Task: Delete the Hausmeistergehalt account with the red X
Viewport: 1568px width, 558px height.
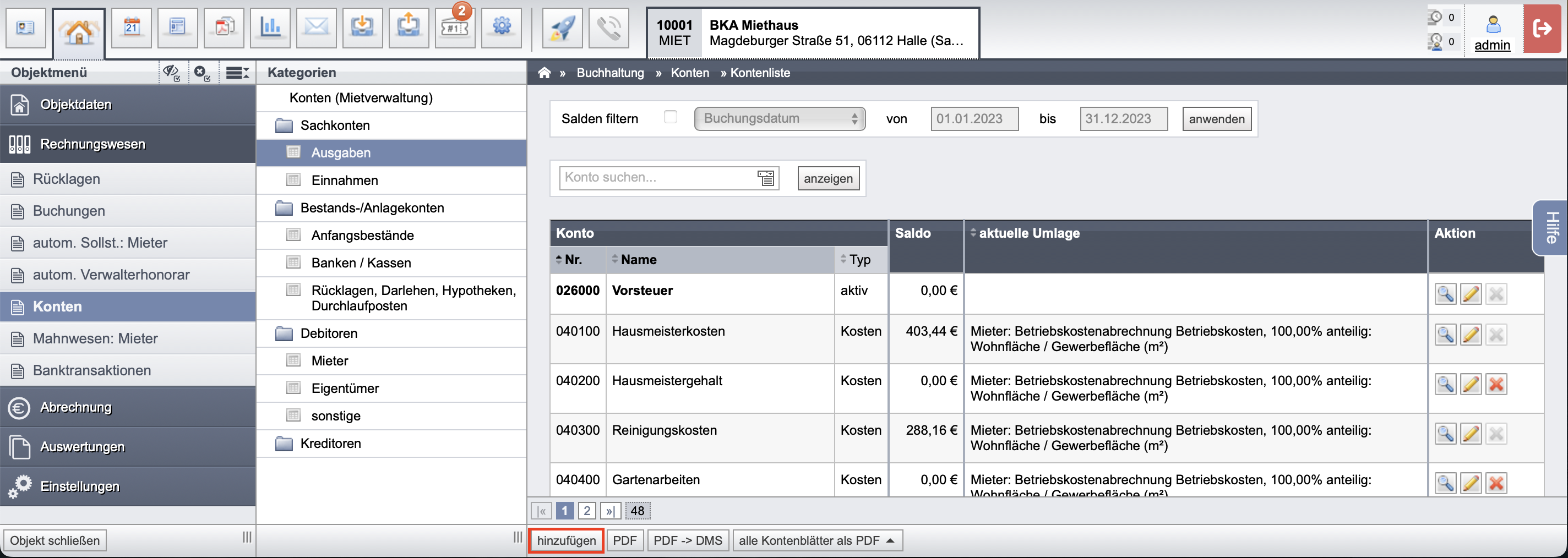Action: pos(1496,385)
